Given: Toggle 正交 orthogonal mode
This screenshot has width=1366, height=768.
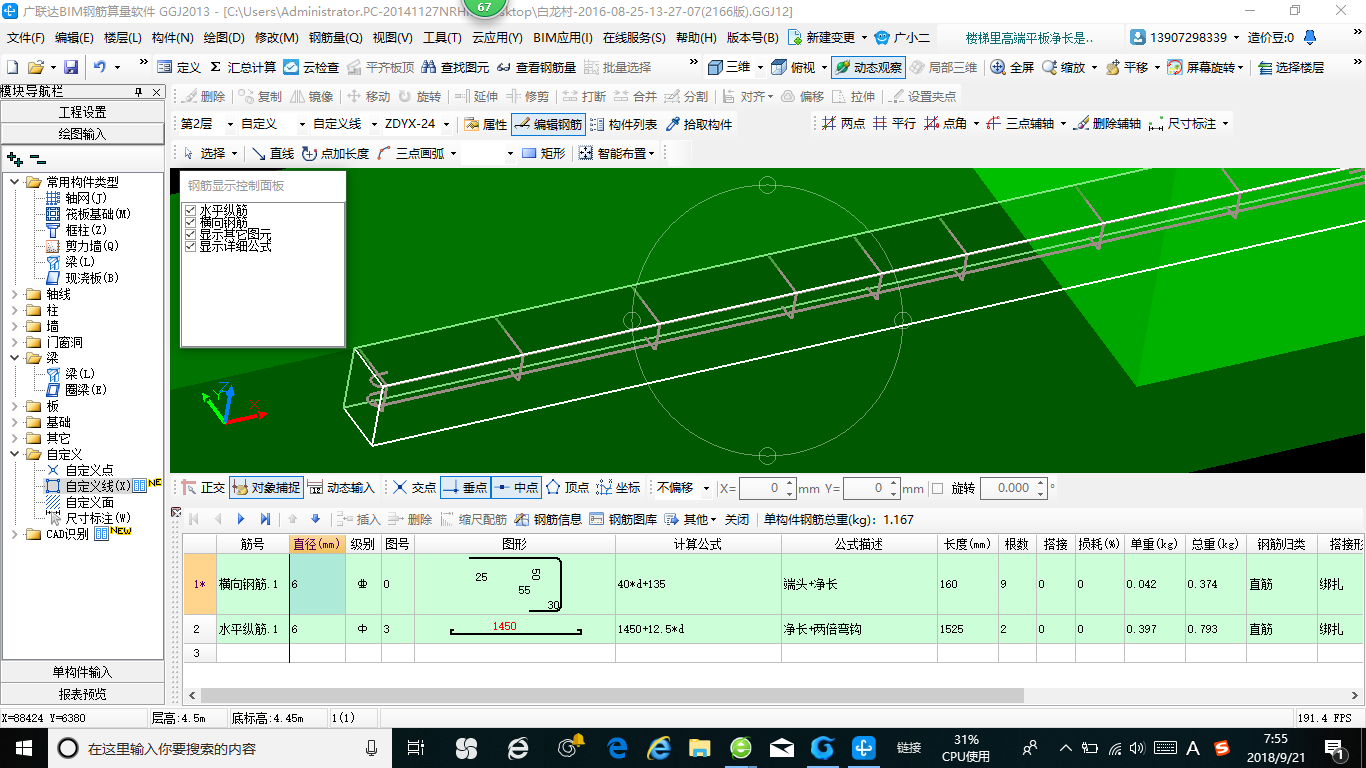Looking at the screenshot, I should [x=203, y=488].
